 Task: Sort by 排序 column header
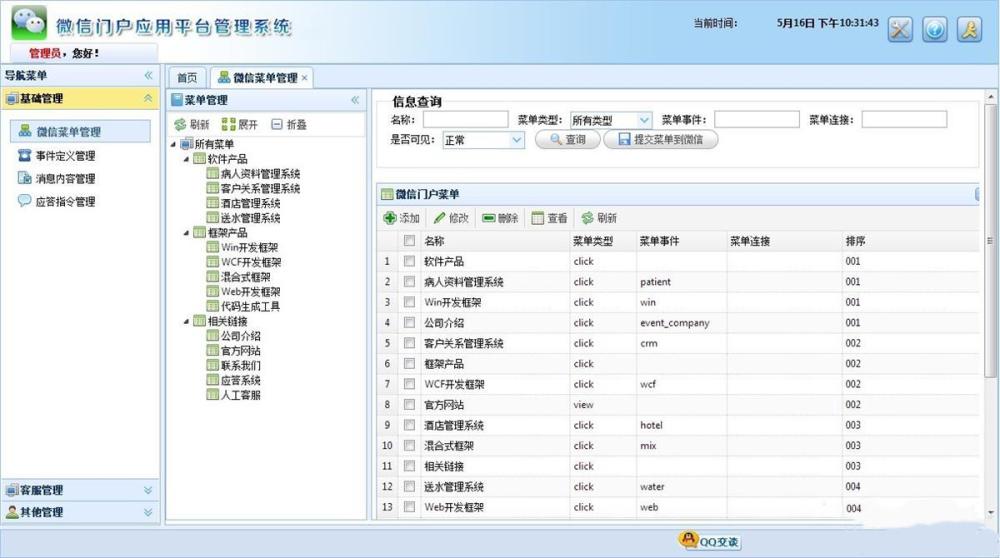point(855,241)
